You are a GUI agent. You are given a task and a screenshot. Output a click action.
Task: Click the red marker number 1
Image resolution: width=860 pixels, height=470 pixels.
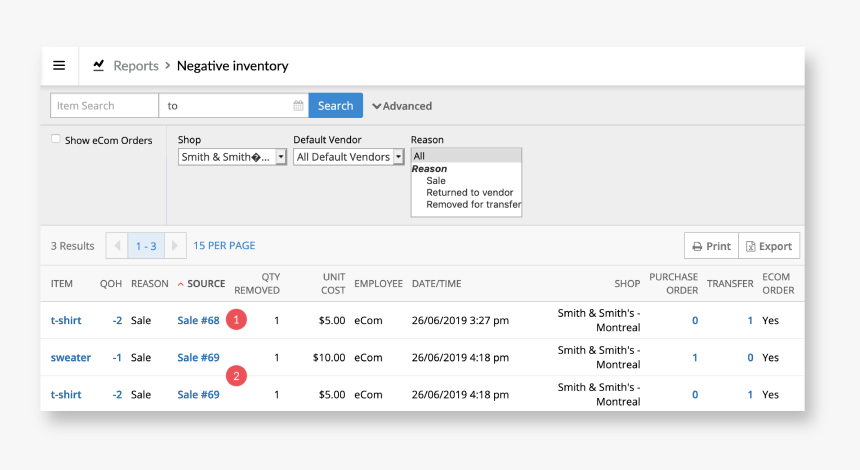tap(236, 320)
